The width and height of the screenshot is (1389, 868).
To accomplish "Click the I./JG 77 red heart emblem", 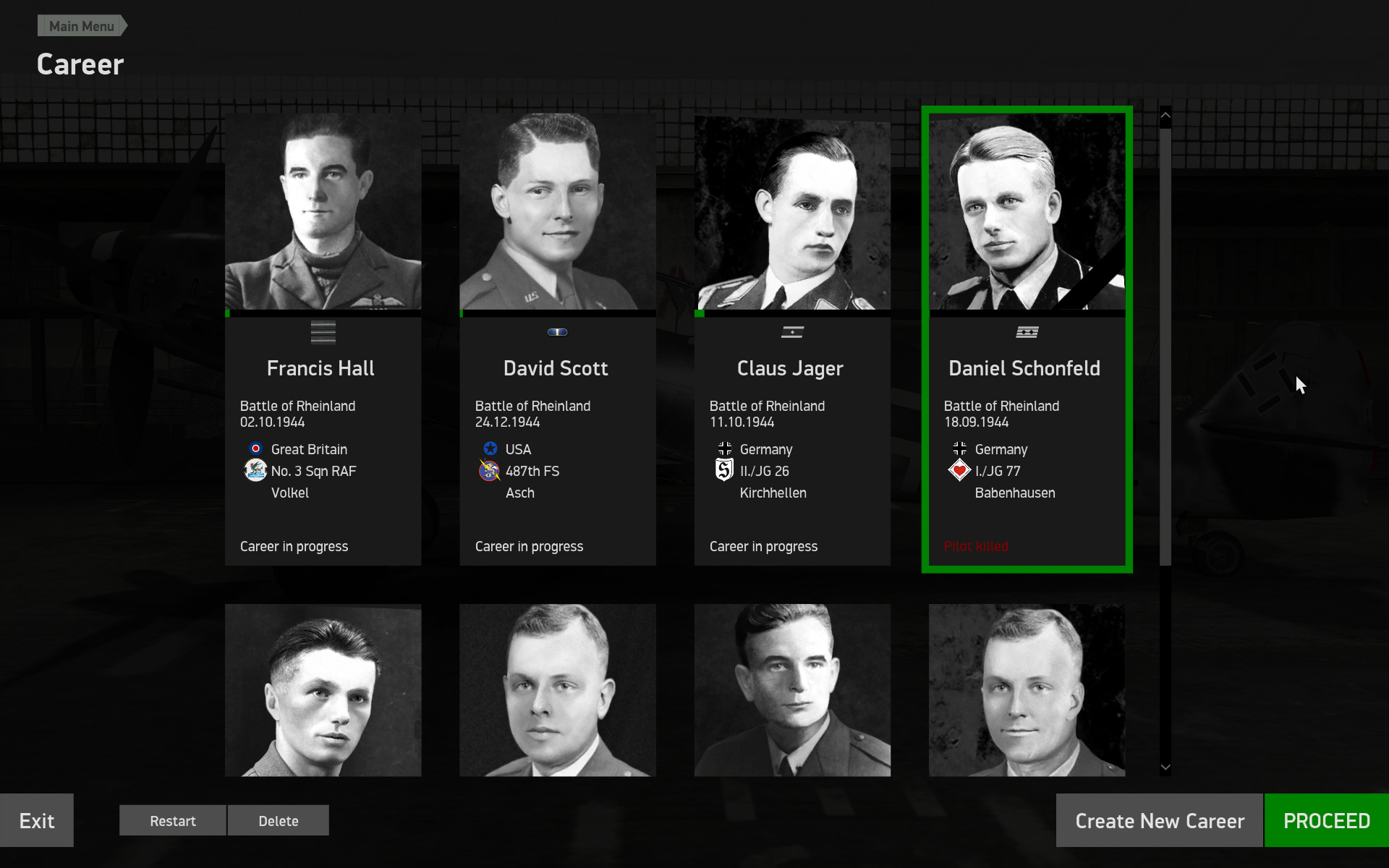I will click(x=959, y=471).
